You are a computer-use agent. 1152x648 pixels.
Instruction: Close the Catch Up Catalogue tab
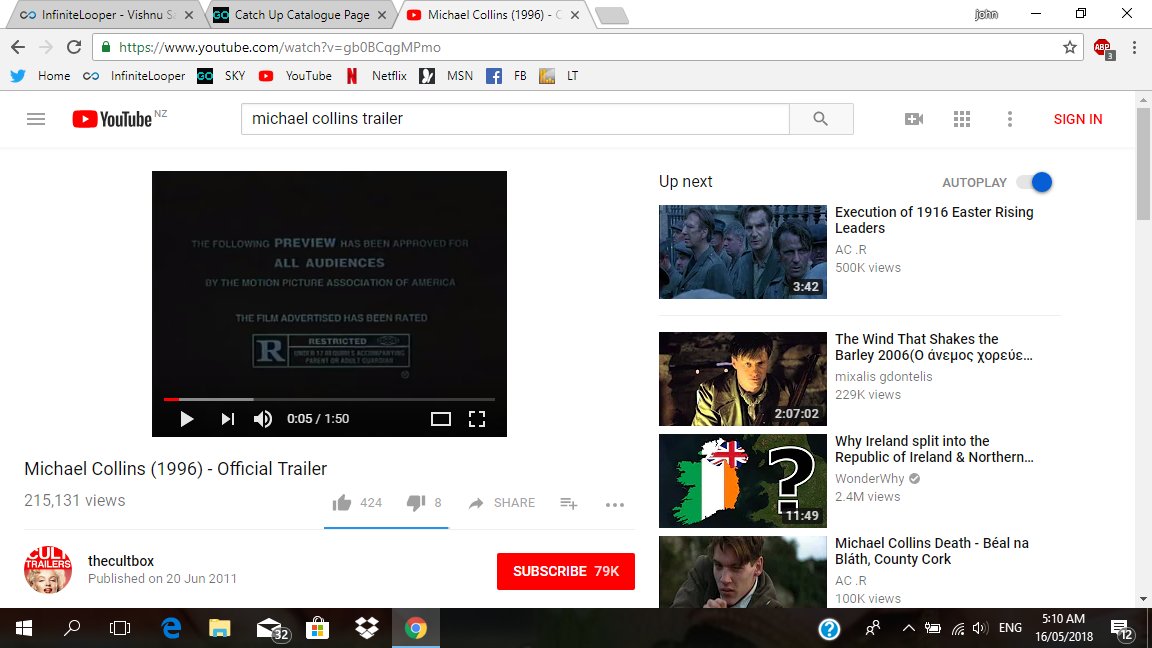pyautogui.click(x=382, y=15)
